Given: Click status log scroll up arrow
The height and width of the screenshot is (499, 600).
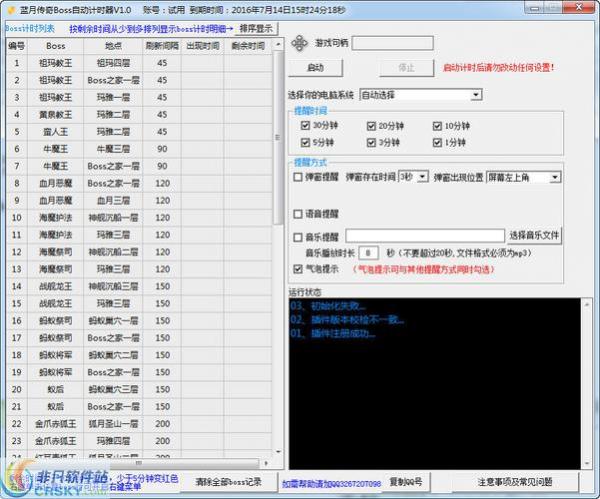Looking at the screenshot, I should coord(587,304).
